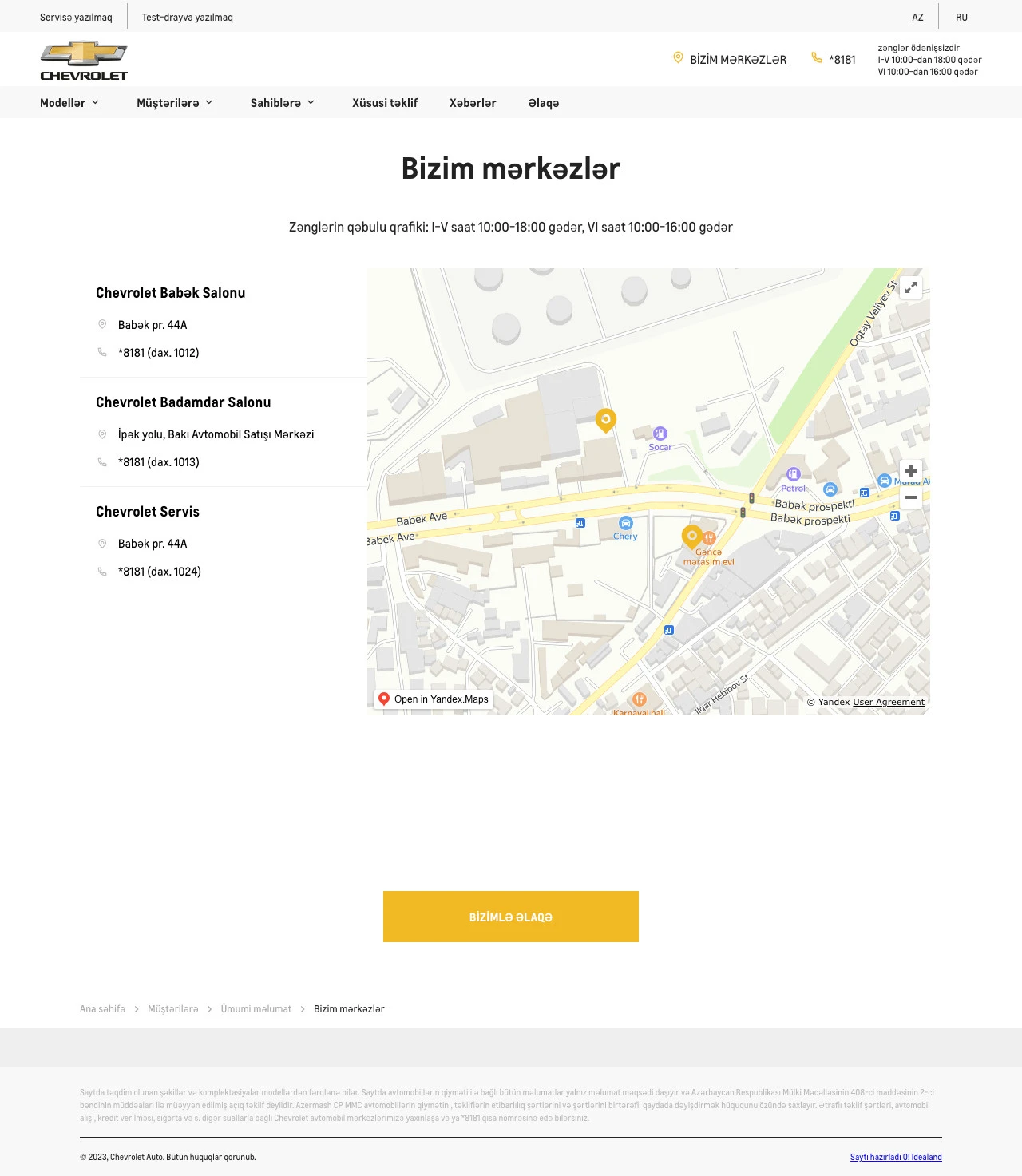Click the *8181 phone number in header
Image resolution: width=1022 pixels, height=1176 pixels.
(842, 60)
